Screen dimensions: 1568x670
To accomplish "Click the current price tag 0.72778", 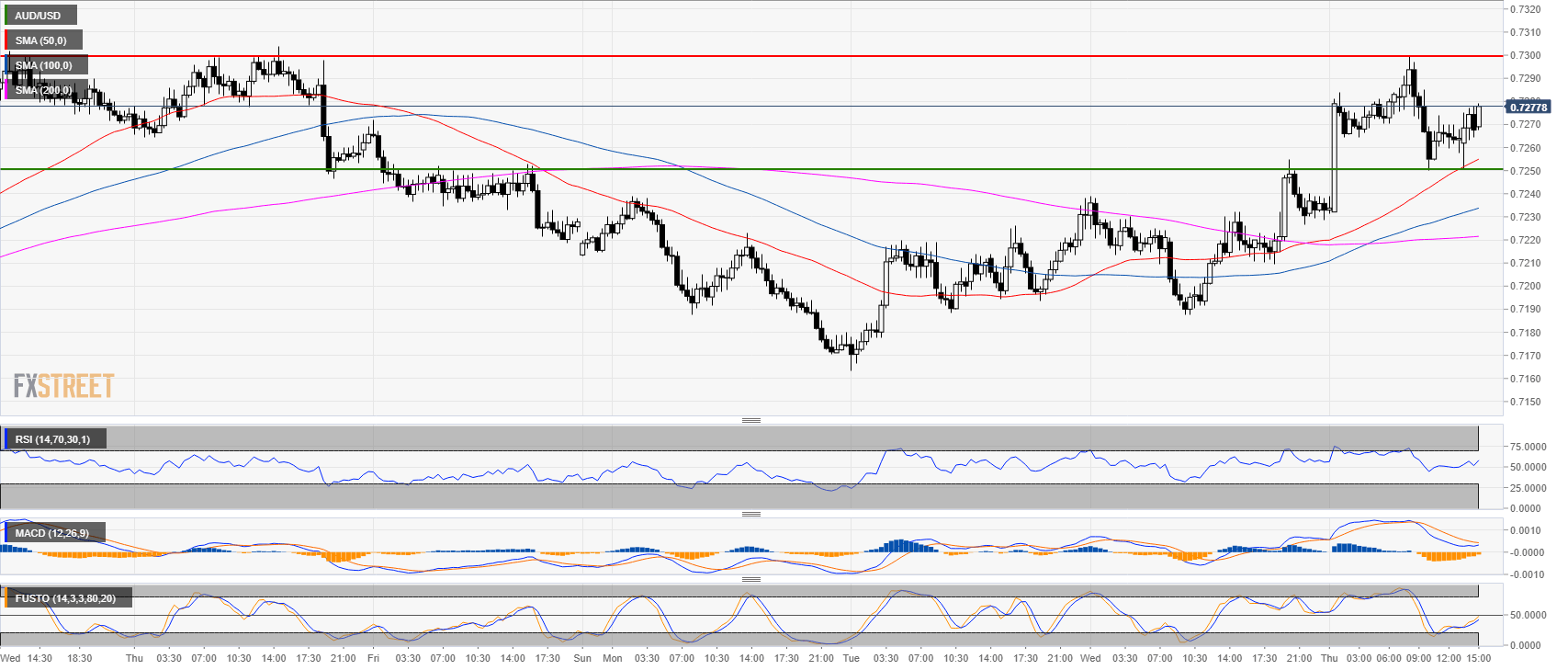I will [1529, 108].
